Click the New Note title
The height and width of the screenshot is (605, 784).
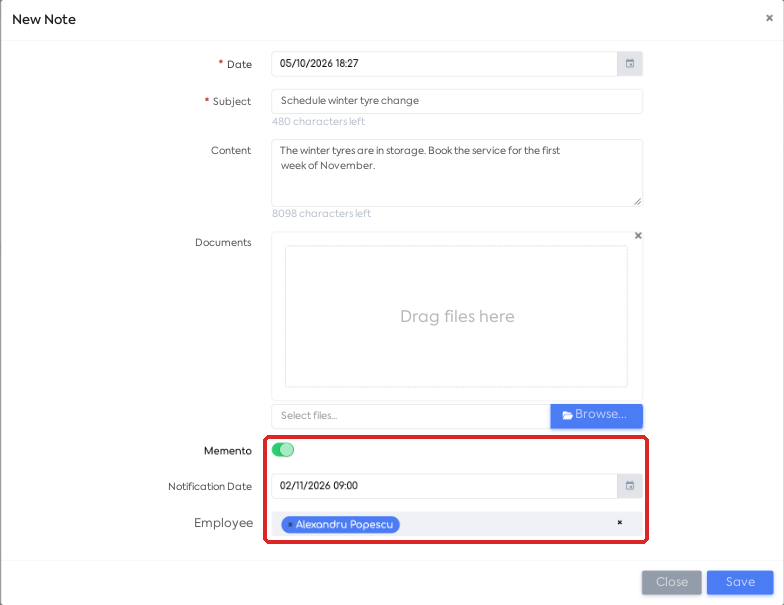point(44,20)
